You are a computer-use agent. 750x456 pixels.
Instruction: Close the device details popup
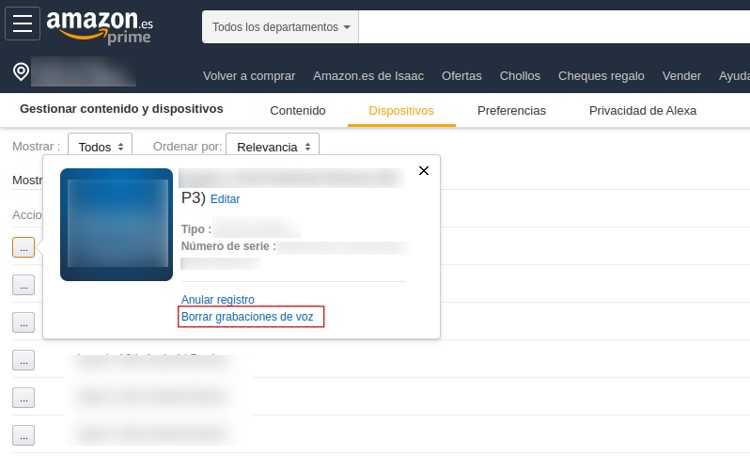(424, 171)
